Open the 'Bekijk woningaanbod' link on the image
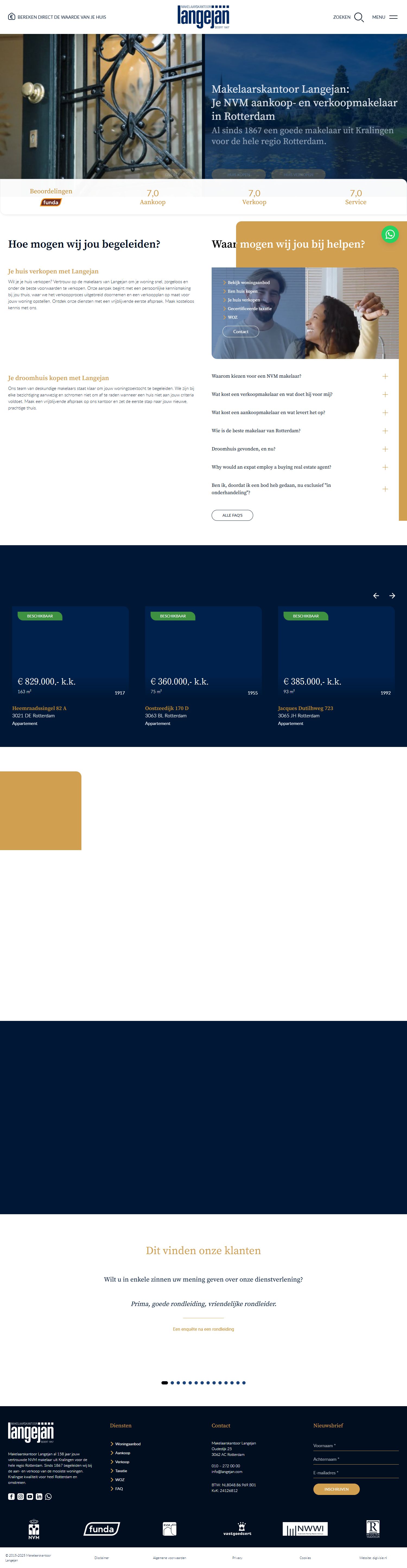Image resolution: width=407 pixels, height=1568 pixels. [249, 282]
